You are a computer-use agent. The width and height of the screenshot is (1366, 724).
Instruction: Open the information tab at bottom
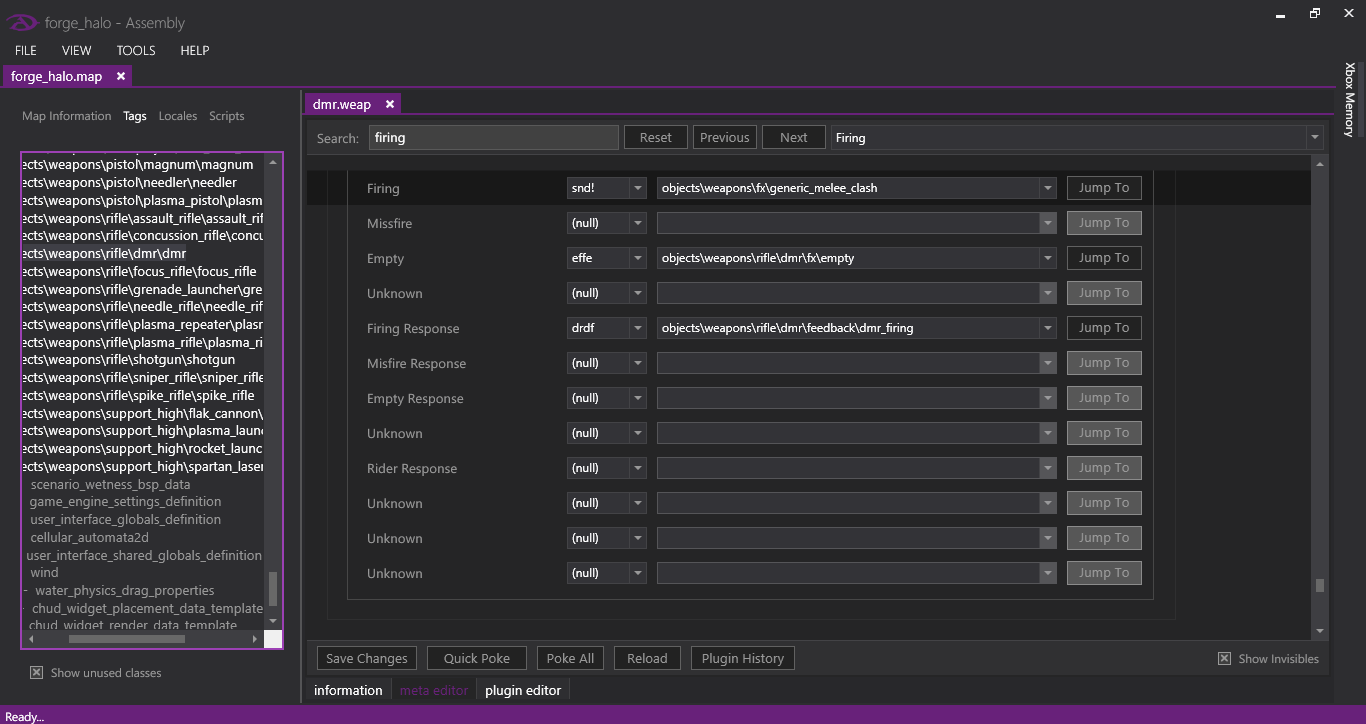[x=348, y=690]
